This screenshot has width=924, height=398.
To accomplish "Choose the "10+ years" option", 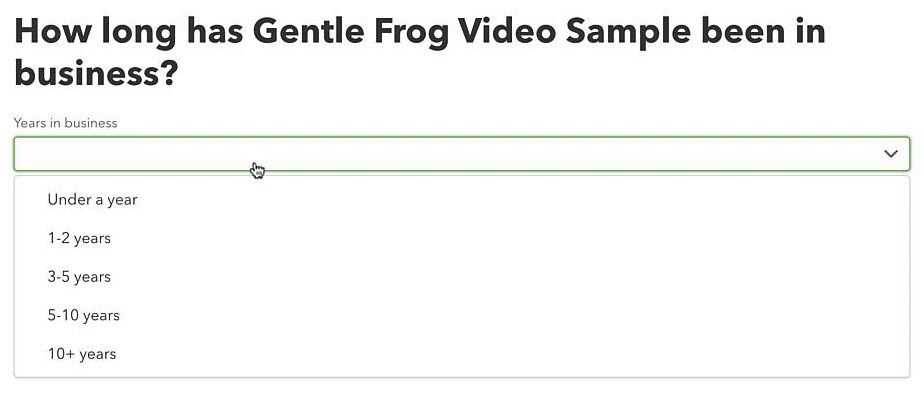I will (x=462, y=354).
